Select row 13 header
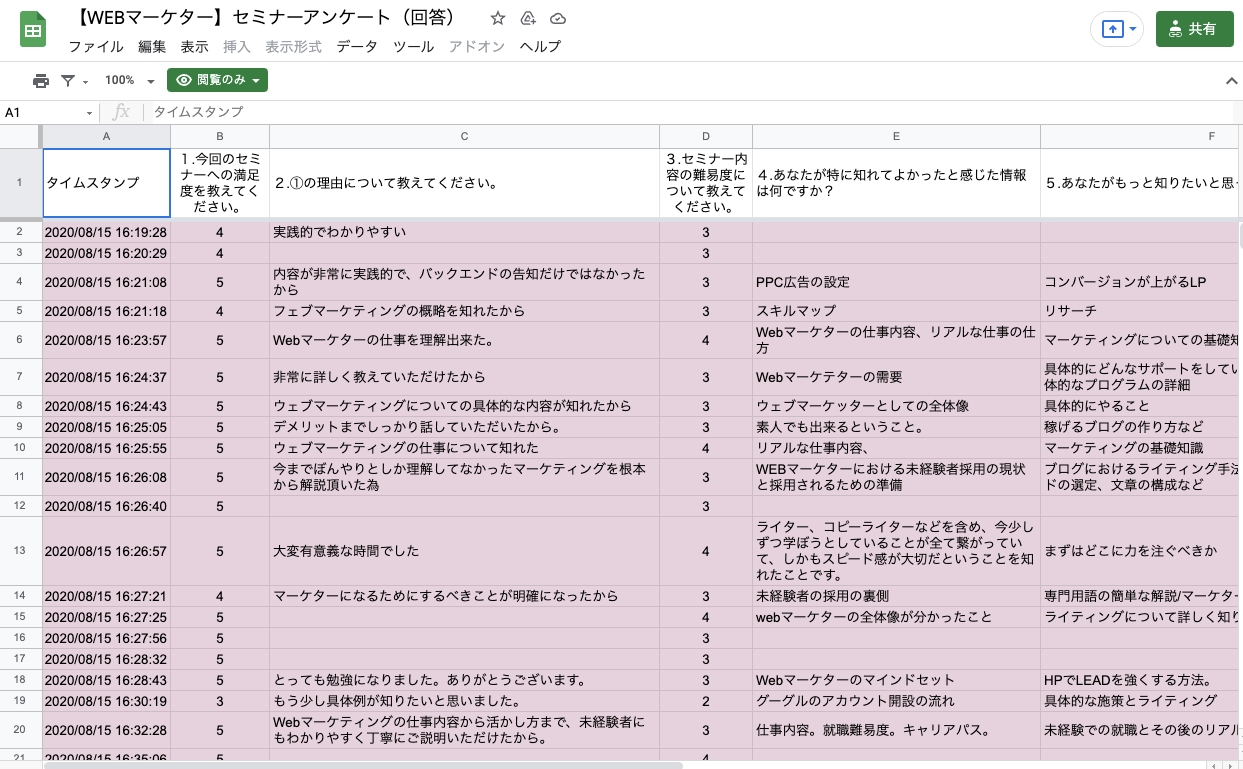 tap(20, 551)
